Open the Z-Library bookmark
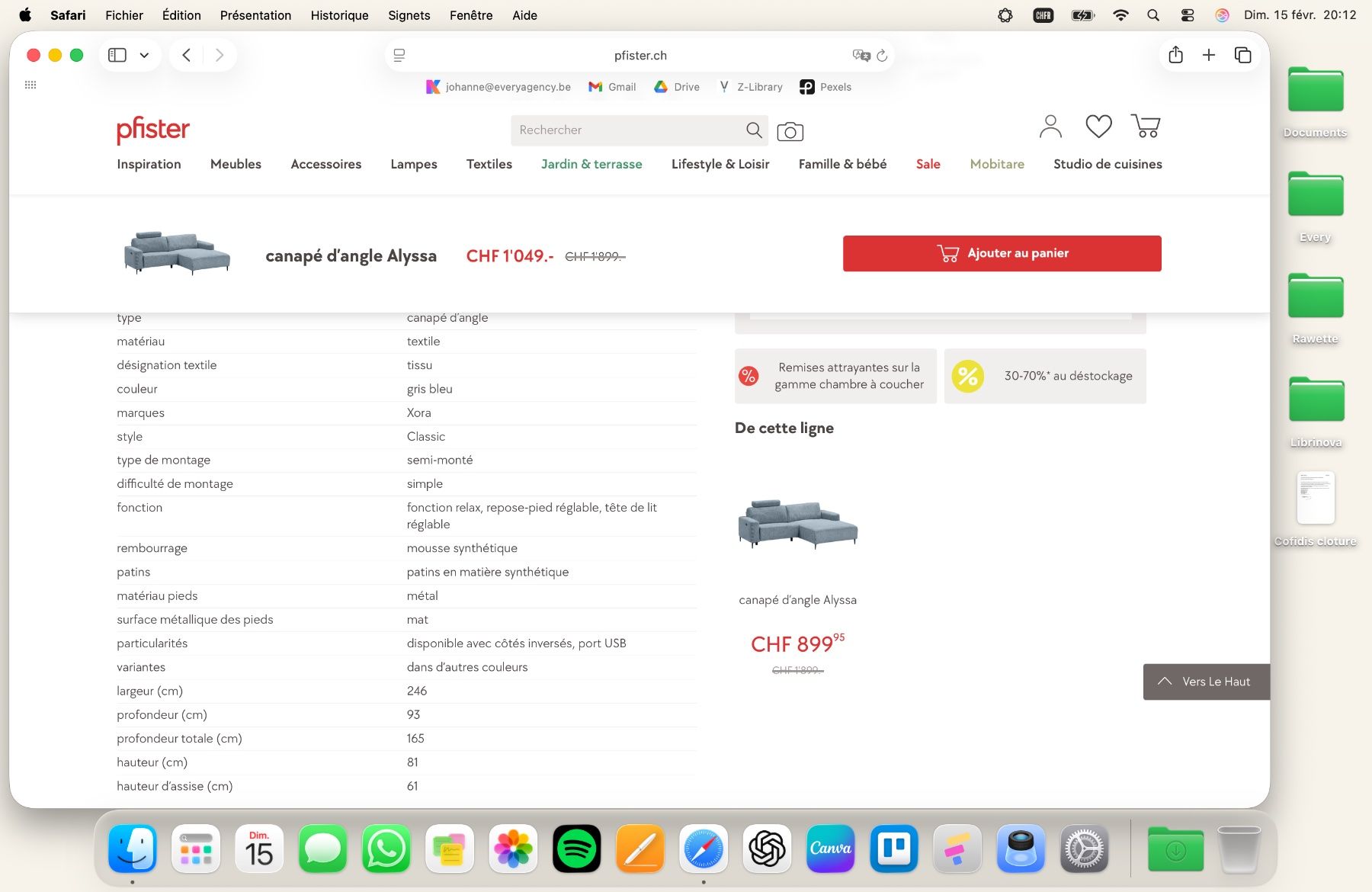This screenshot has width=1372, height=892. click(751, 87)
